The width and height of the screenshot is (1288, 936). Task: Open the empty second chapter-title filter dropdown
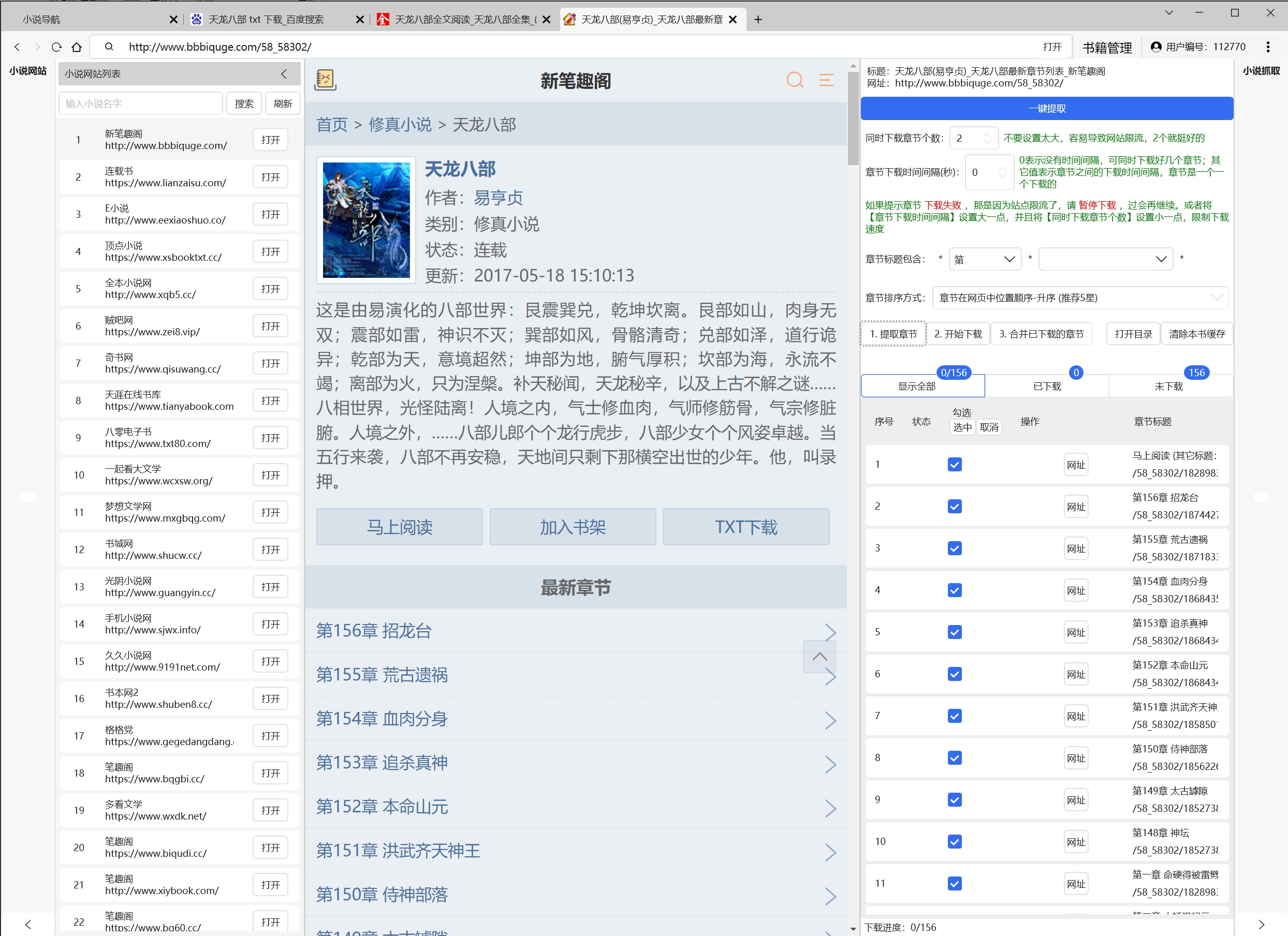click(1105, 259)
